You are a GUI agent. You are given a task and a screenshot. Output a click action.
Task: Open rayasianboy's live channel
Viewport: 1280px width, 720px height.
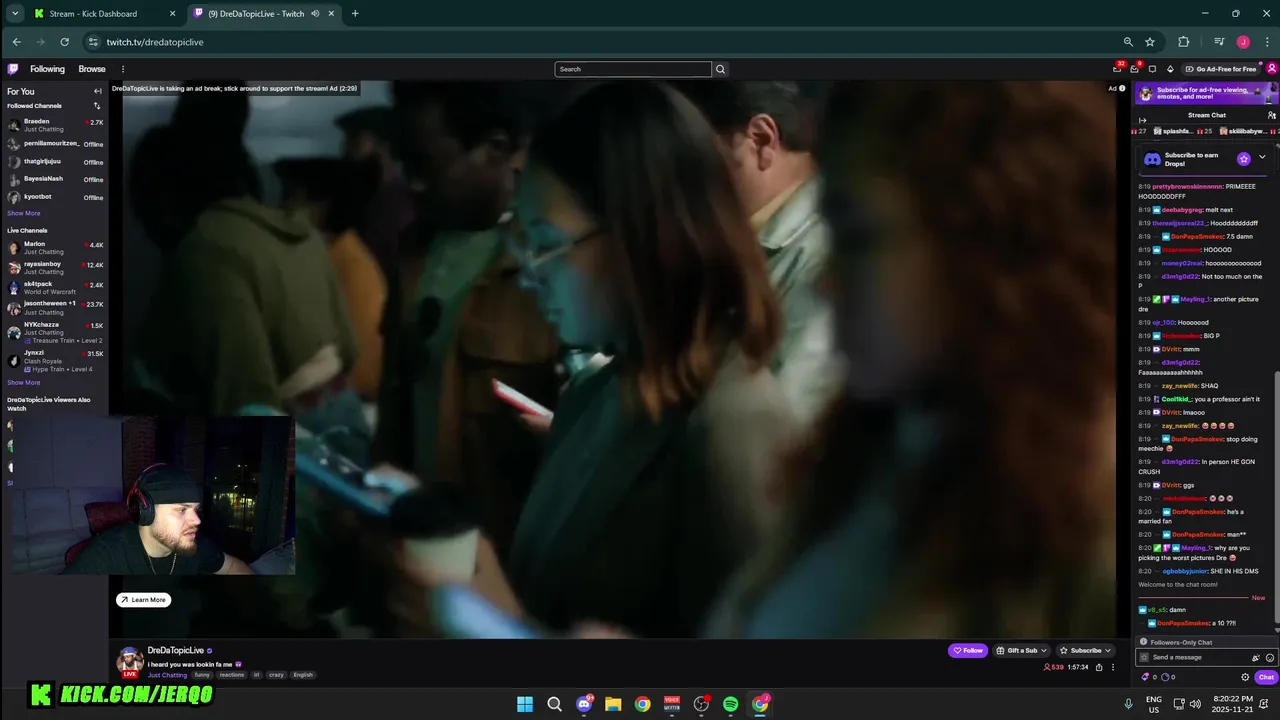click(x=54, y=267)
